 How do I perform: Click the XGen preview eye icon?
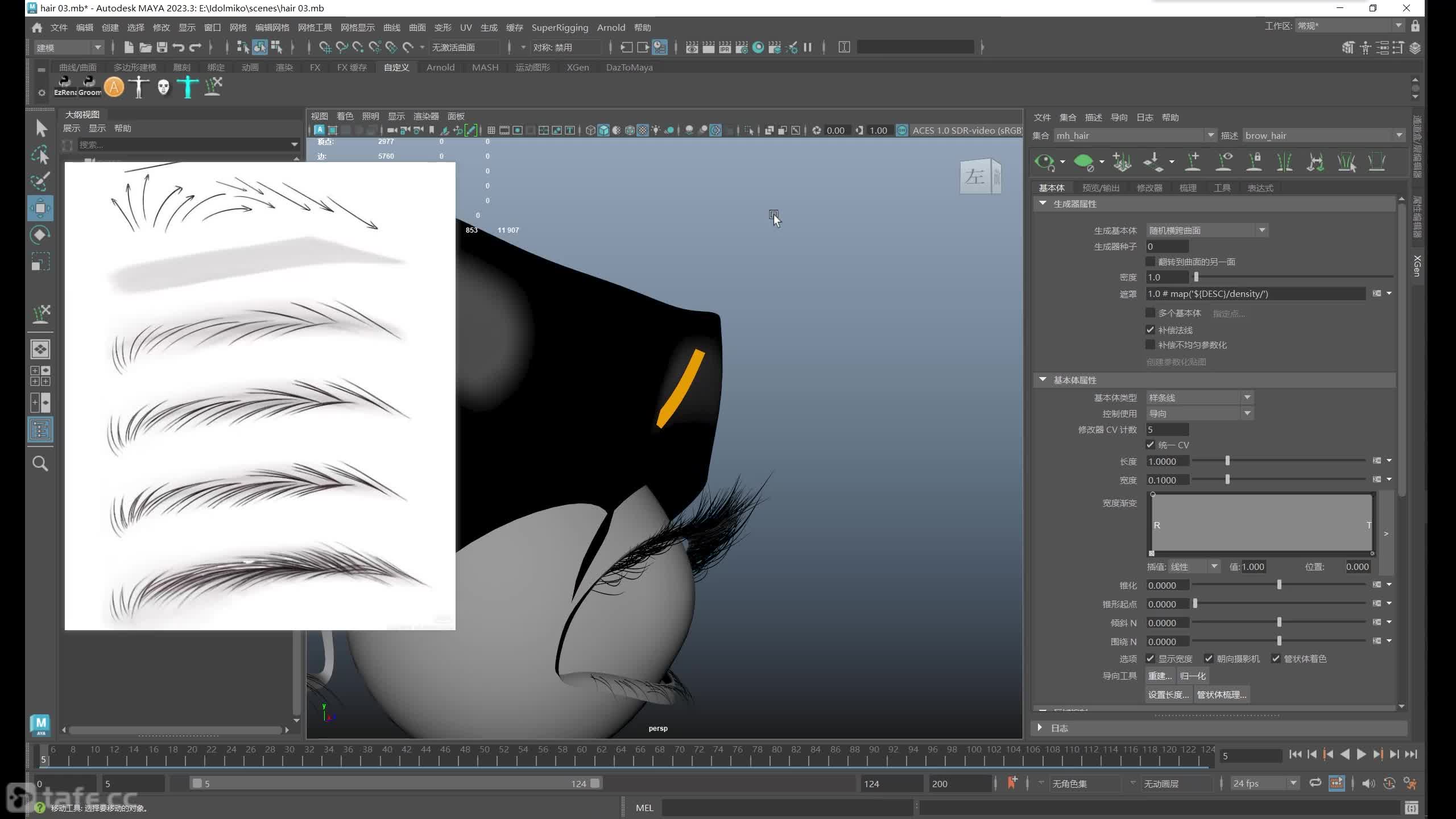coord(1044,162)
